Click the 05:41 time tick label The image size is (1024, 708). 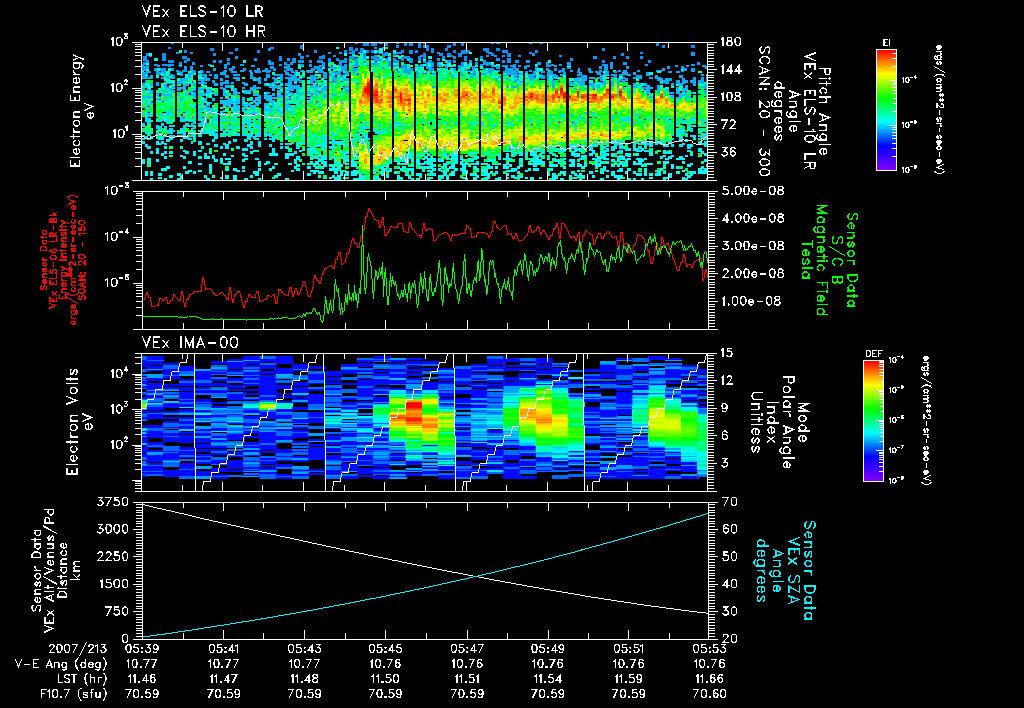click(223, 649)
